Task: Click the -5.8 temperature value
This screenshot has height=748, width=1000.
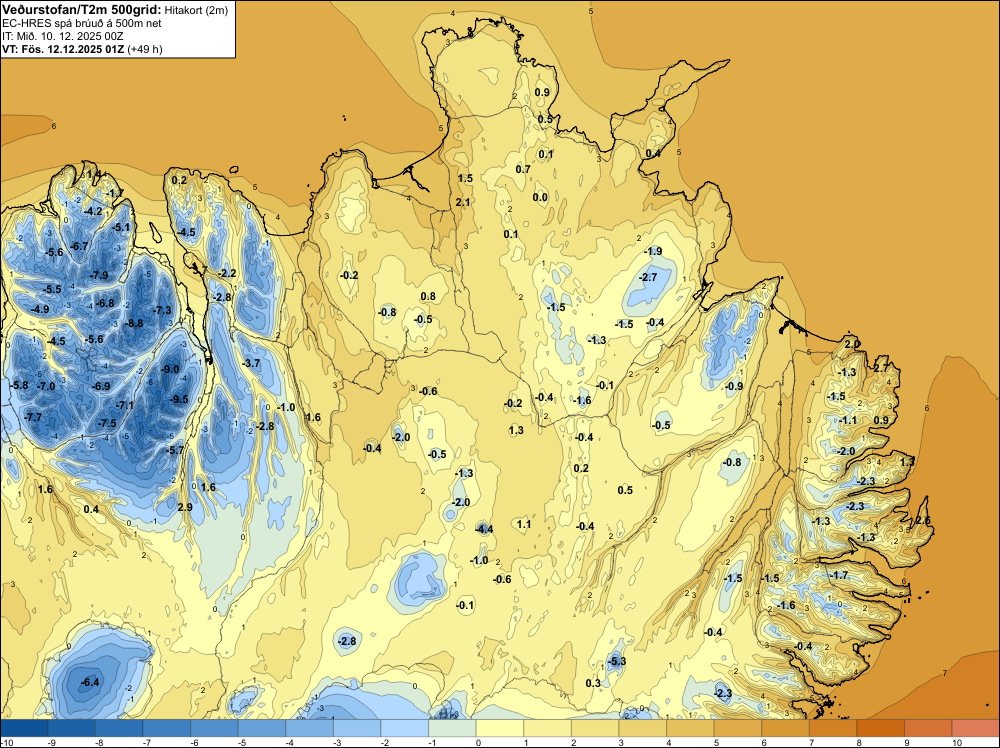Action: 19,385
